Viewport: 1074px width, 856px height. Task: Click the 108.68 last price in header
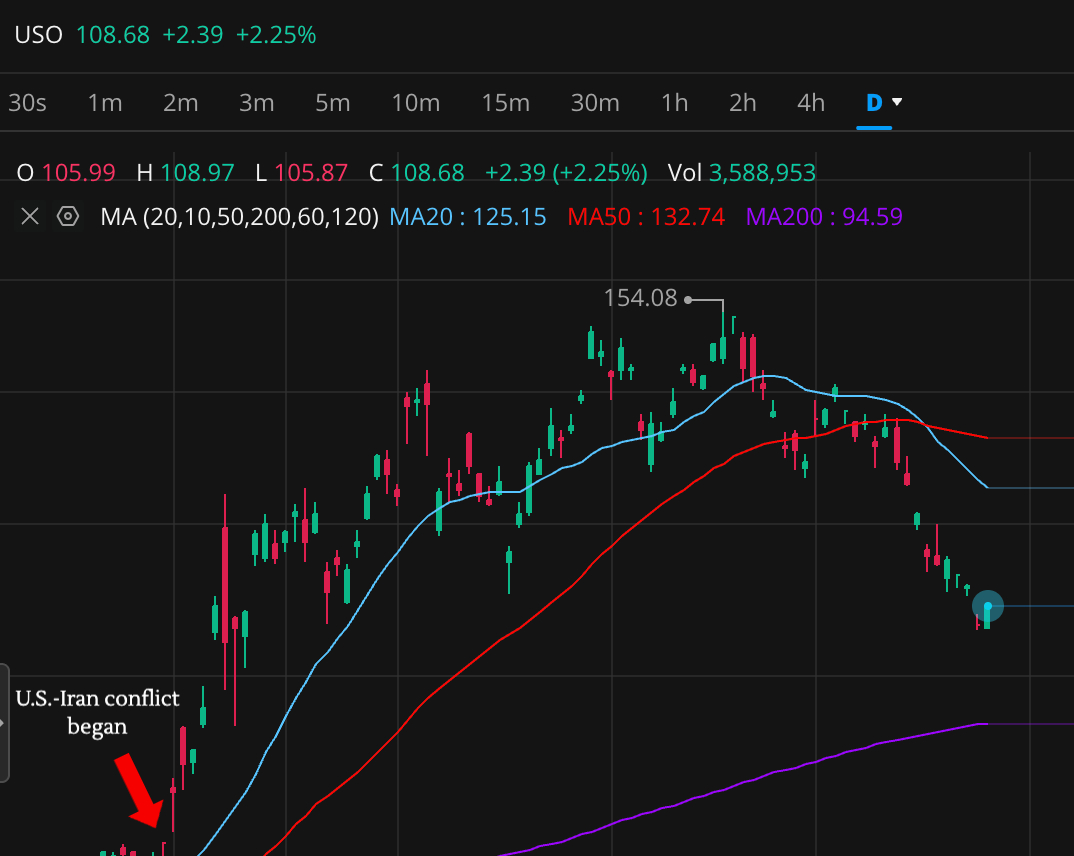[x=113, y=35]
